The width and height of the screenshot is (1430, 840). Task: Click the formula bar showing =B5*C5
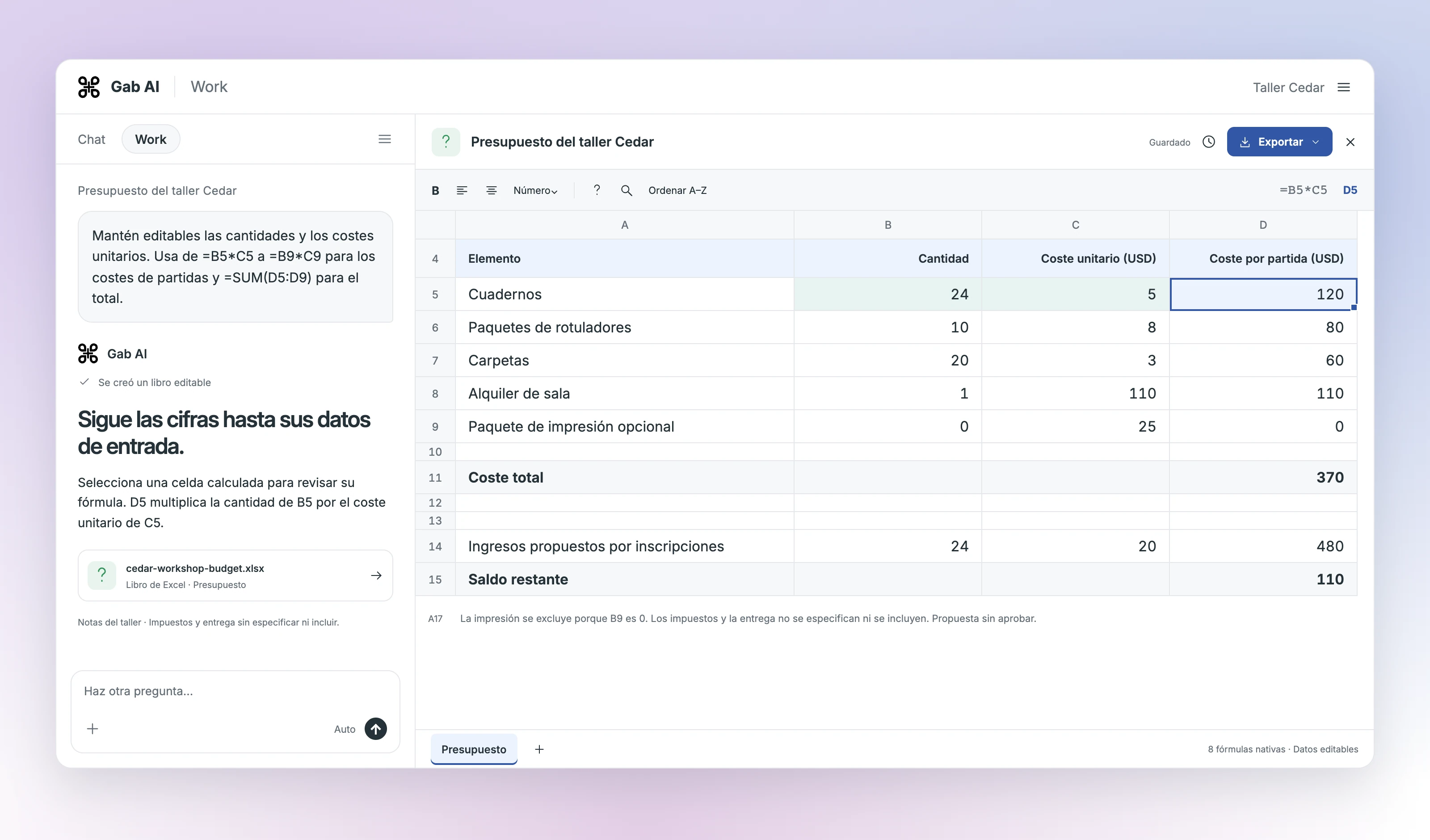(1303, 190)
